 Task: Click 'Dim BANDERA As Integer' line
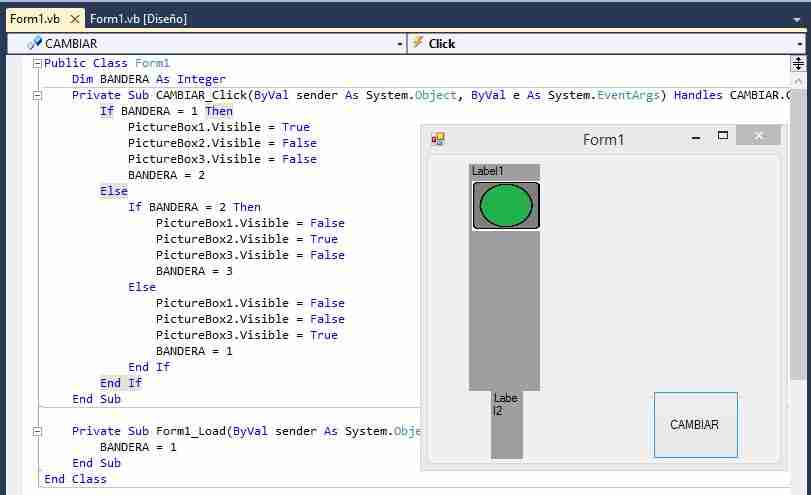point(148,79)
